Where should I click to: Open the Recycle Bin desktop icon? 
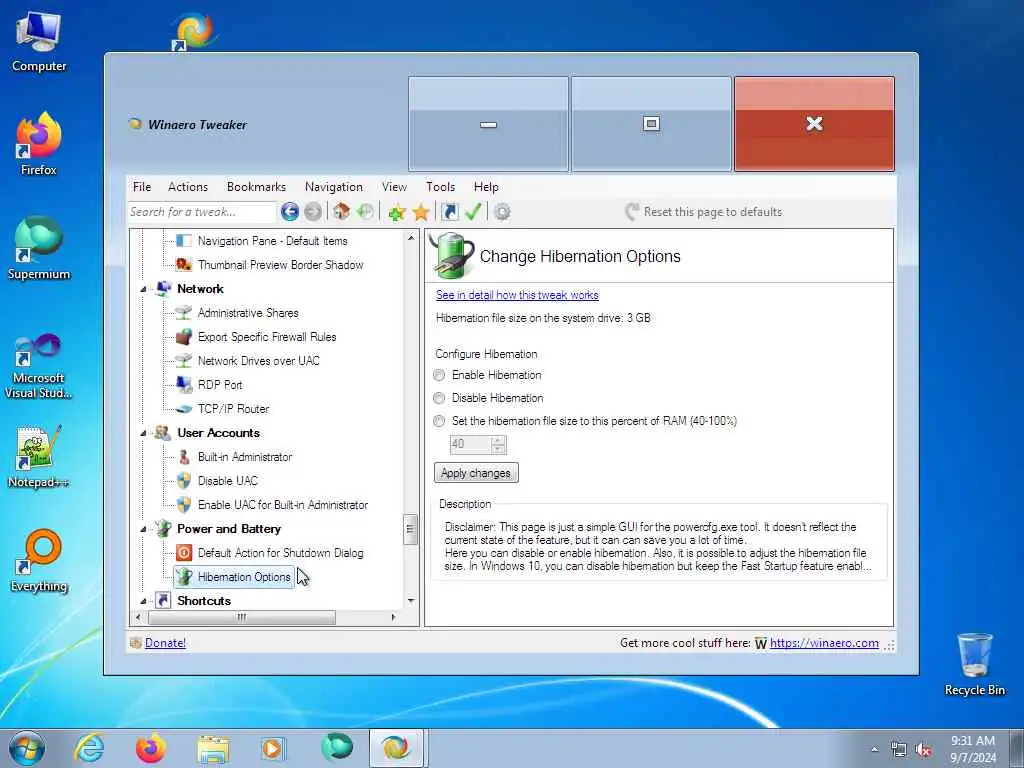pyautogui.click(x=974, y=664)
